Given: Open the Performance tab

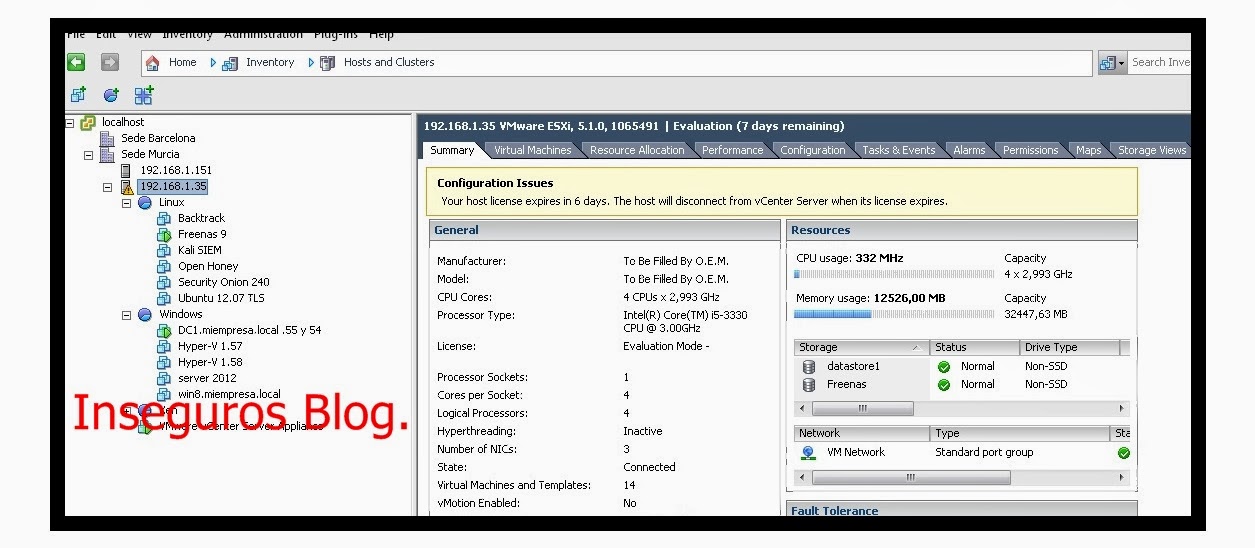Looking at the screenshot, I should coord(732,150).
